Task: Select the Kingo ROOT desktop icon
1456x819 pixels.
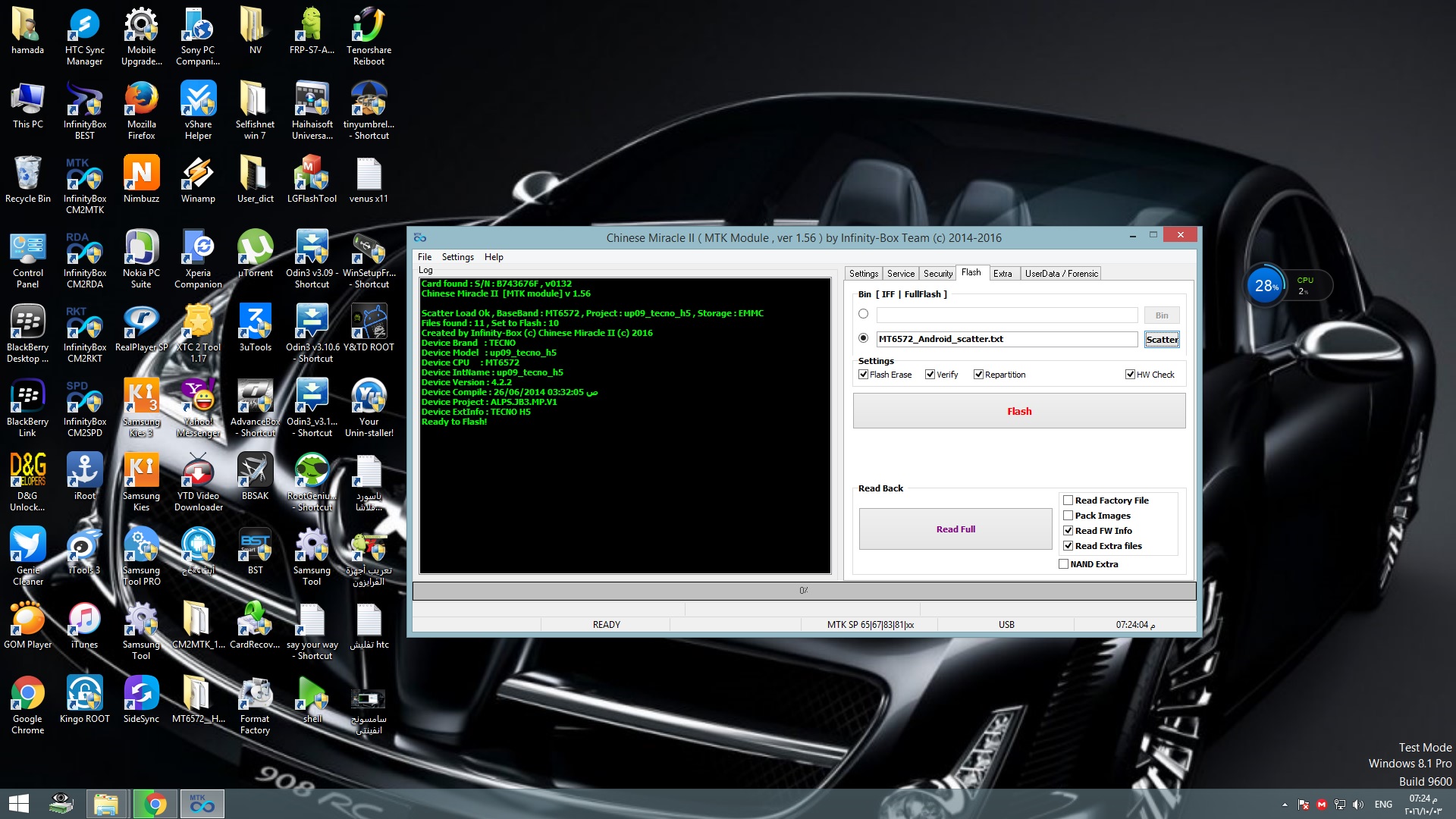Action: (x=84, y=700)
